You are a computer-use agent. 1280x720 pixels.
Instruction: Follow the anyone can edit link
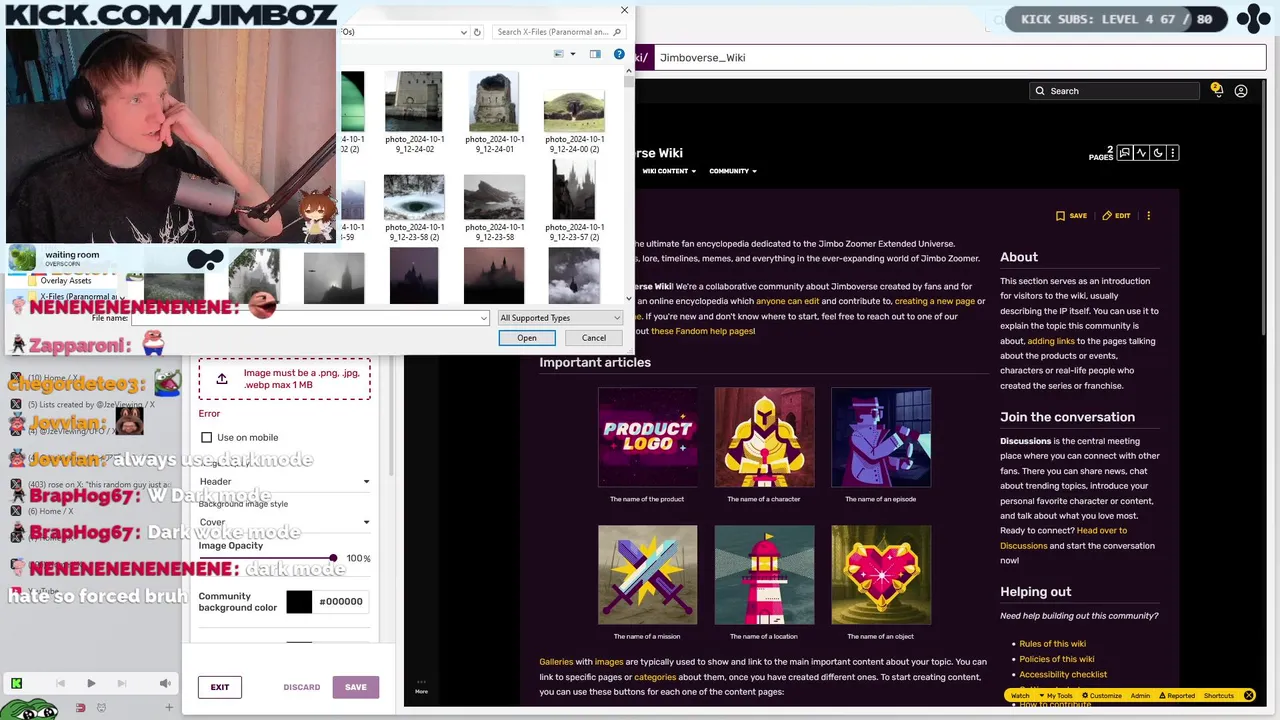click(x=787, y=301)
